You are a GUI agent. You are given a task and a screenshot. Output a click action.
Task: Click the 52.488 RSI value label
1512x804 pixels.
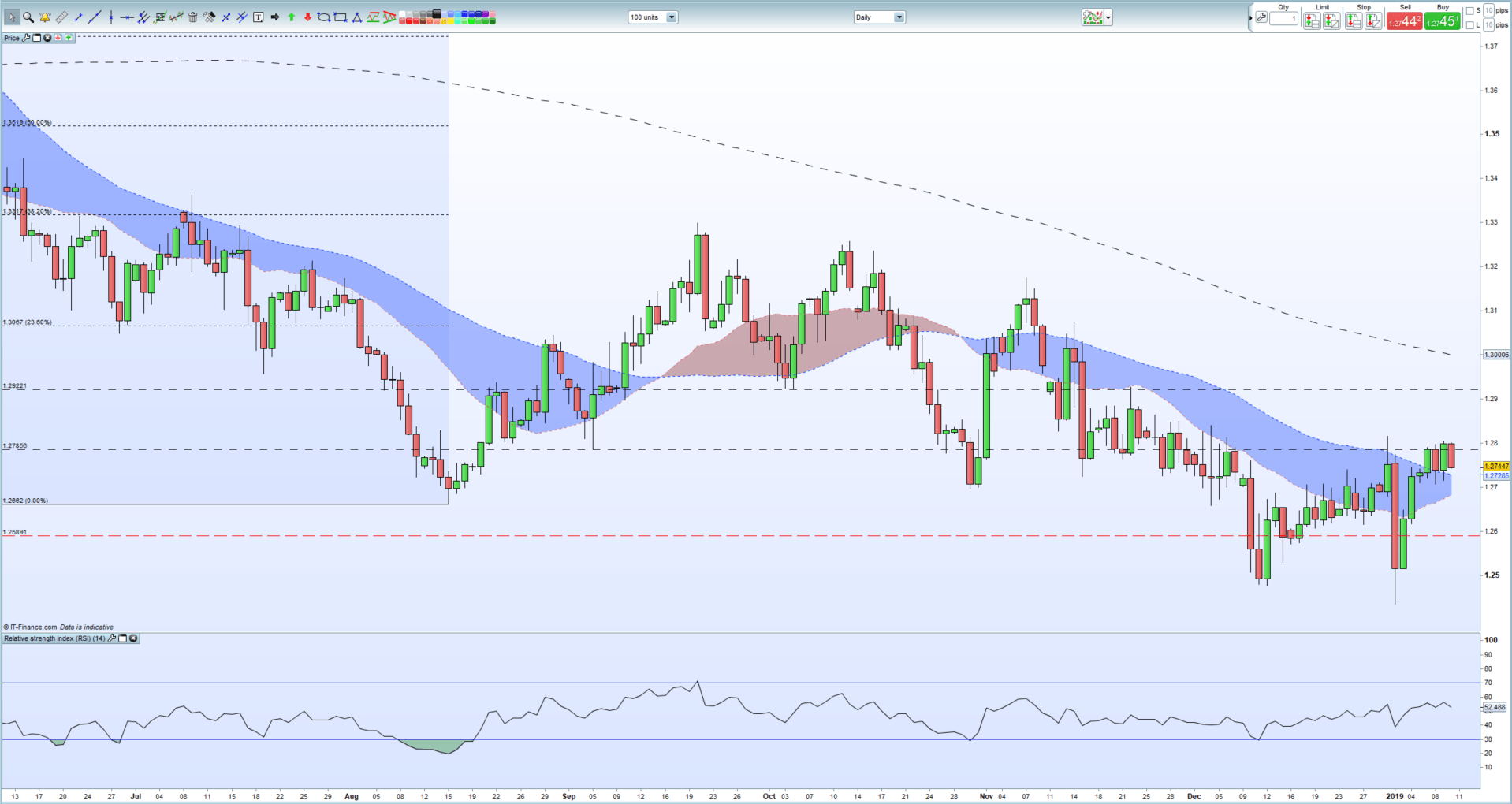[x=1495, y=707]
